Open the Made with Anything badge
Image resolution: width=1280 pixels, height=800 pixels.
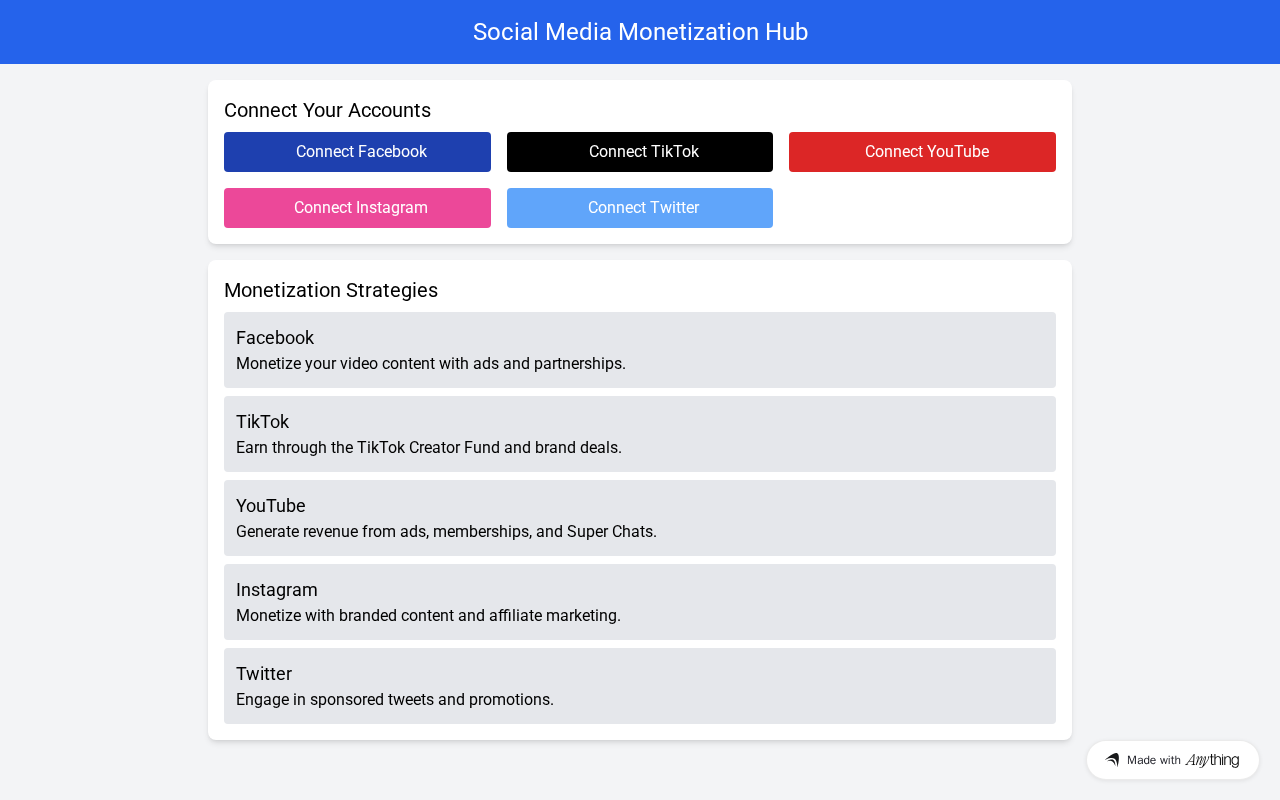(x=1173, y=760)
